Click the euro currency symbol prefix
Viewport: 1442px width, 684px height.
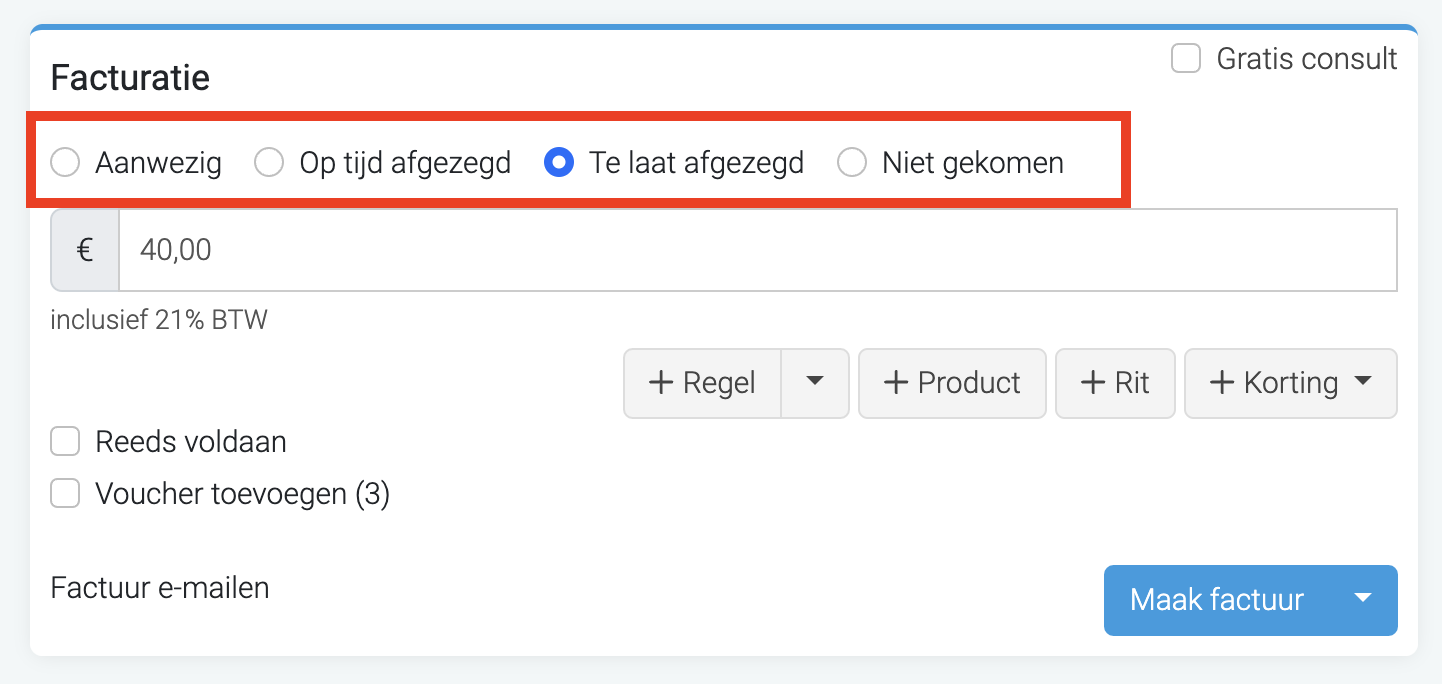85,250
